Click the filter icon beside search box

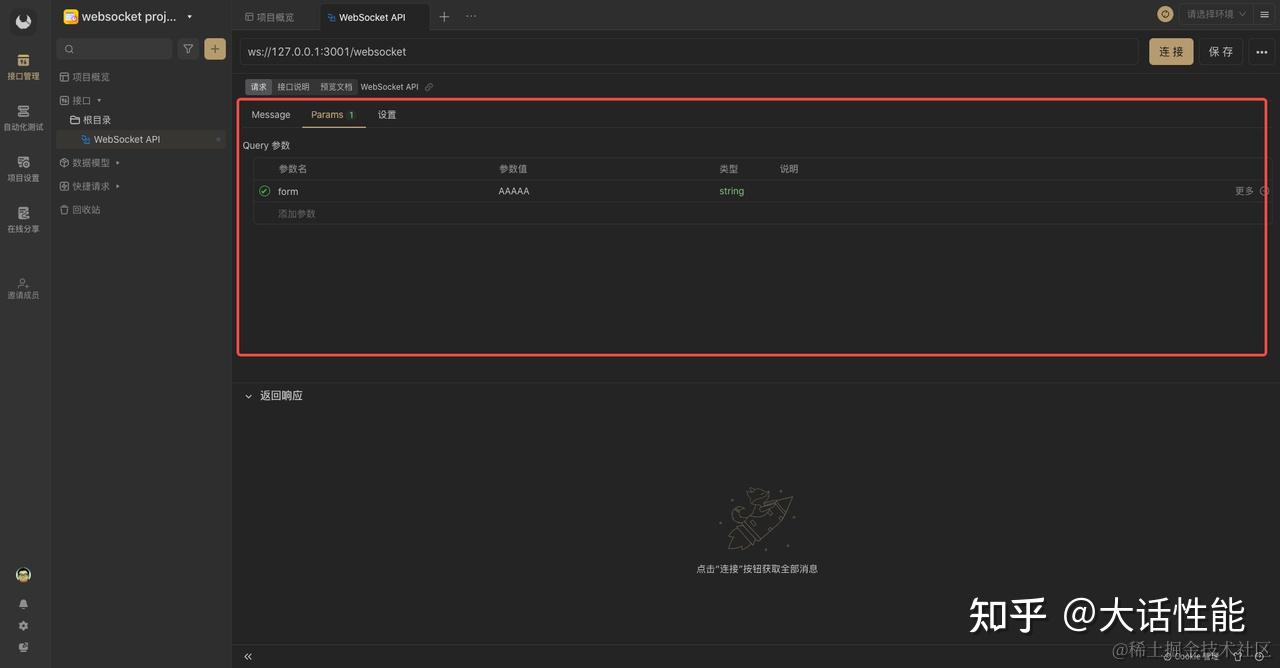[188, 48]
